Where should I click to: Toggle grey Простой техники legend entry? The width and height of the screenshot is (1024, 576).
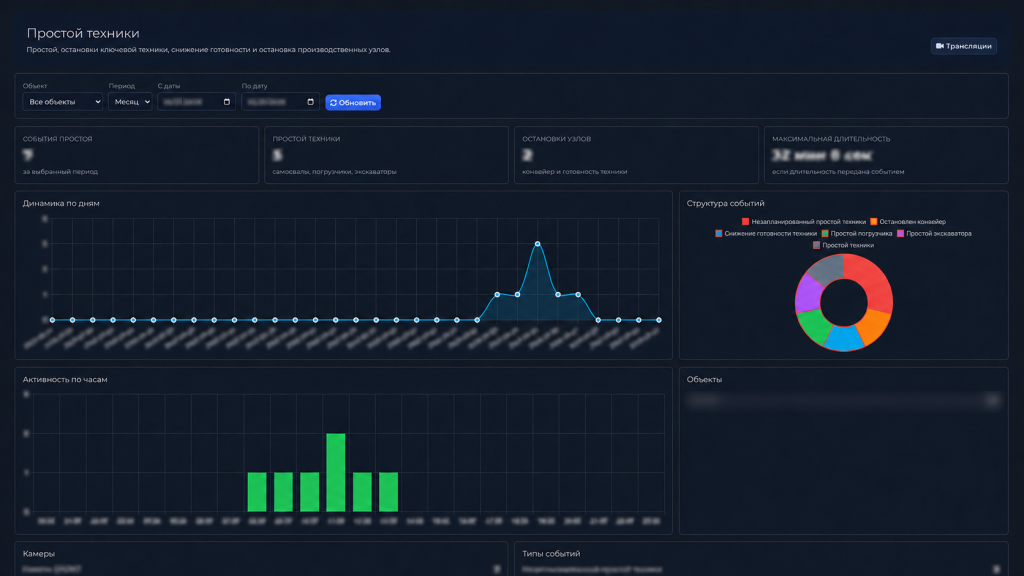(x=843, y=246)
